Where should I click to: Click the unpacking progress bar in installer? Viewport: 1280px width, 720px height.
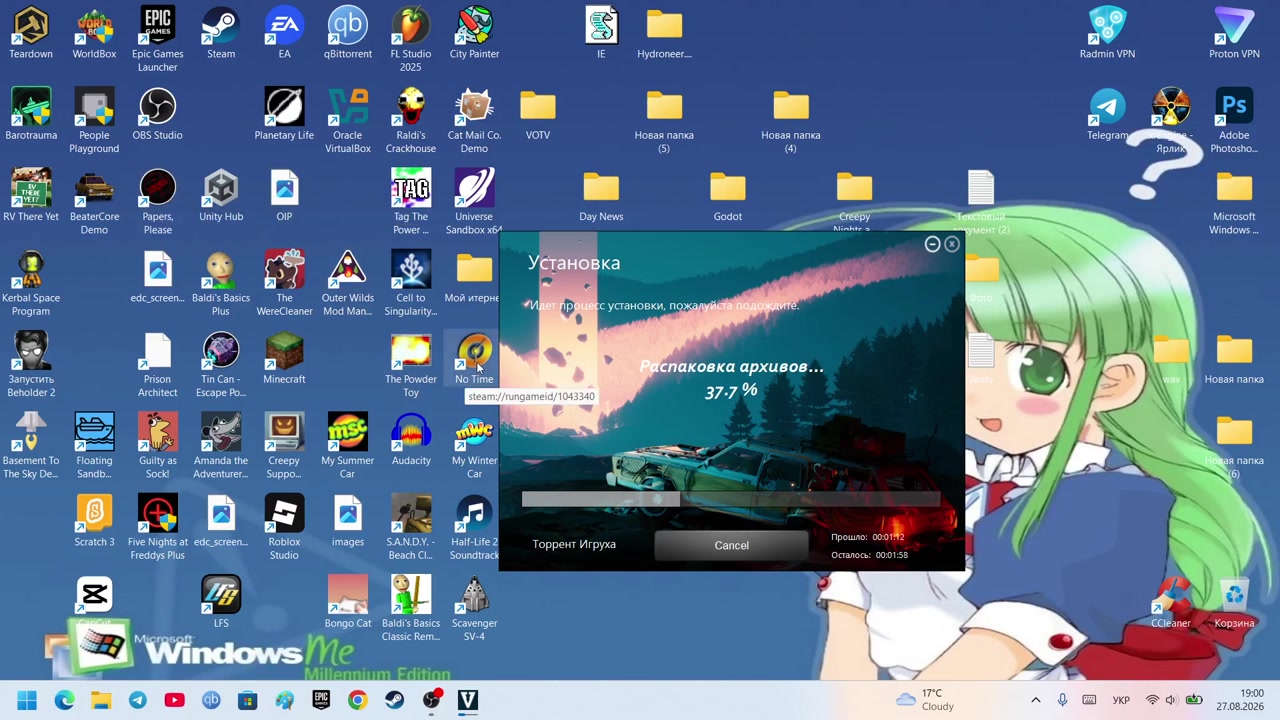click(x=731, y=499)
